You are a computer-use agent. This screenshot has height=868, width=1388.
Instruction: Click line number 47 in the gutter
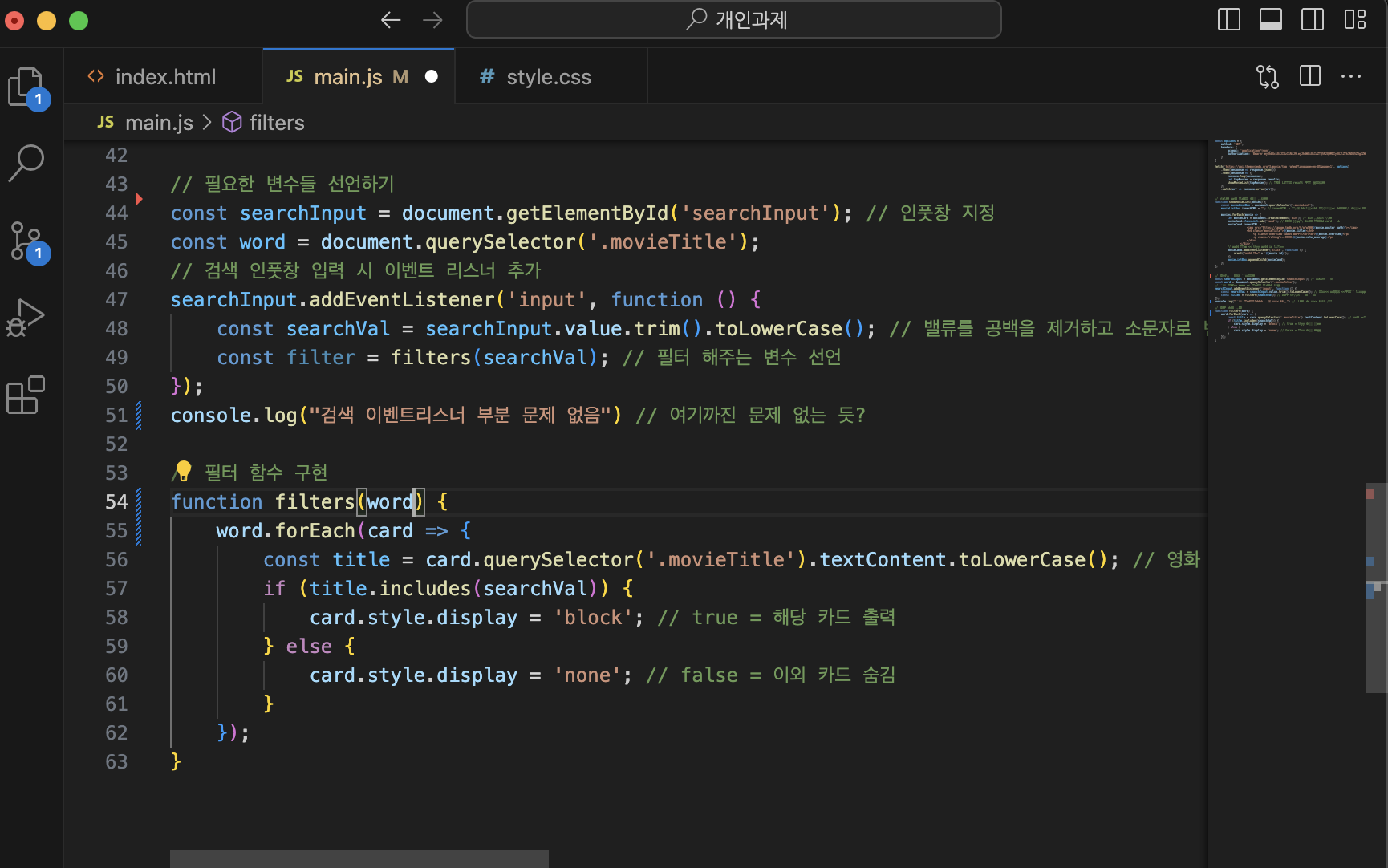click(116, 300)
